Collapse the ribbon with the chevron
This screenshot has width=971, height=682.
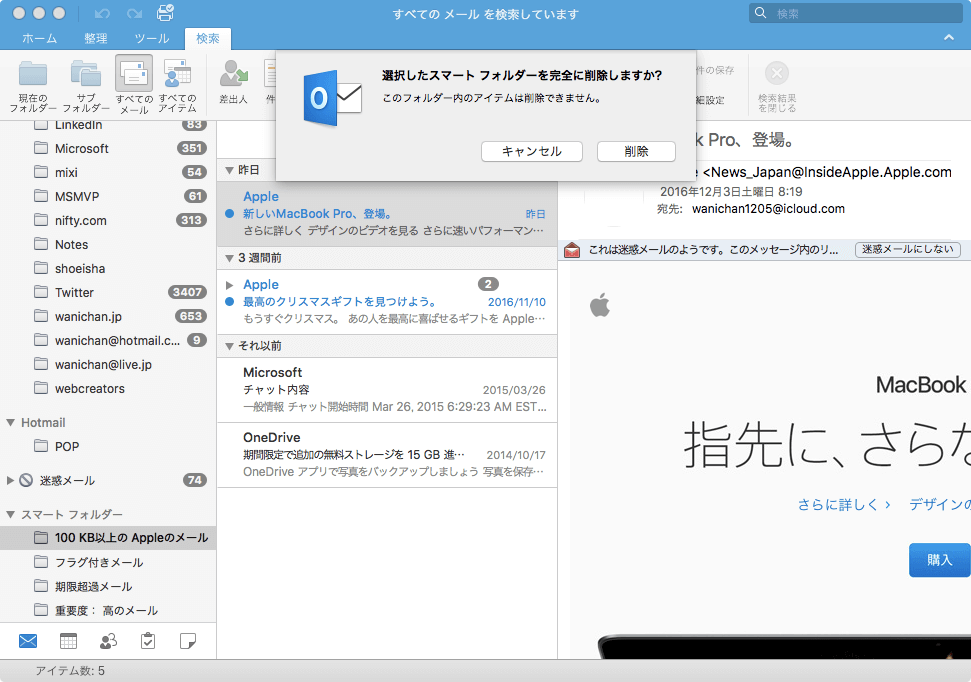pos(949,38)
